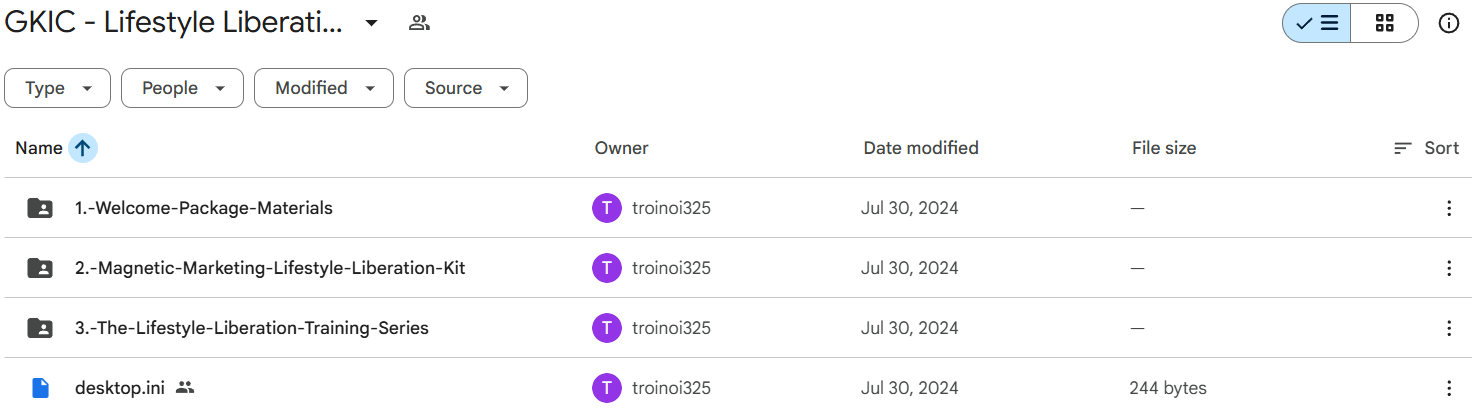Image resolution: width=1472 pixels, height=408 pixels.
Task: Click the shared folder people icon in title
Action: point(419,23)
